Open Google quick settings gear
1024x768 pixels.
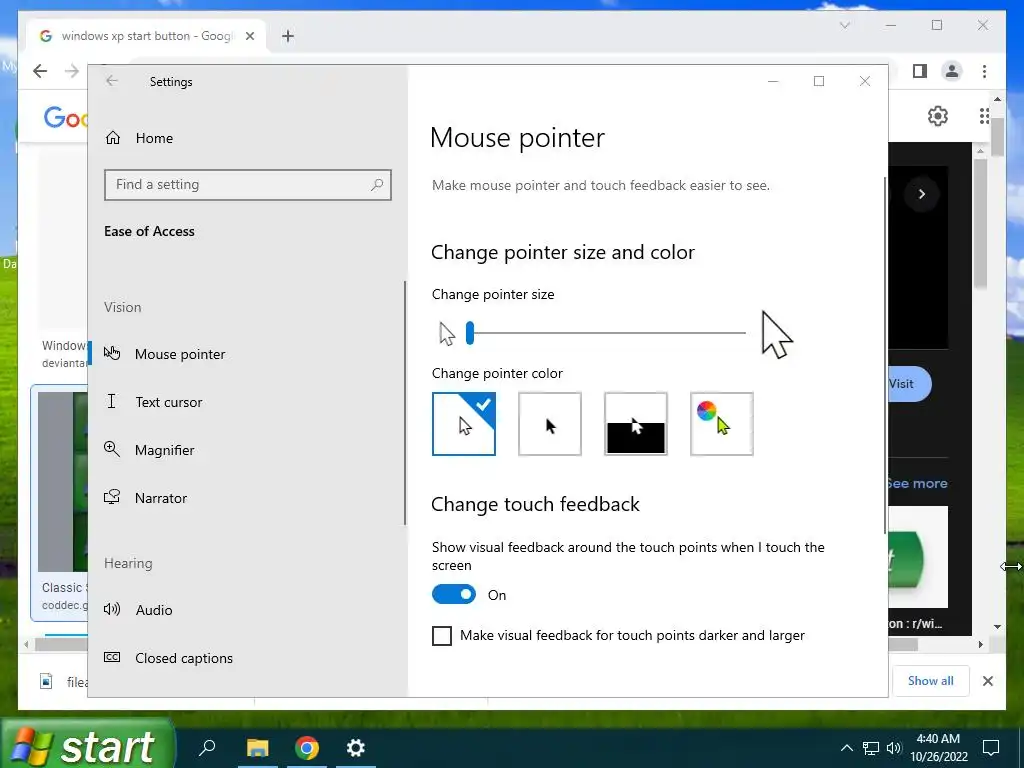point(938,116)
